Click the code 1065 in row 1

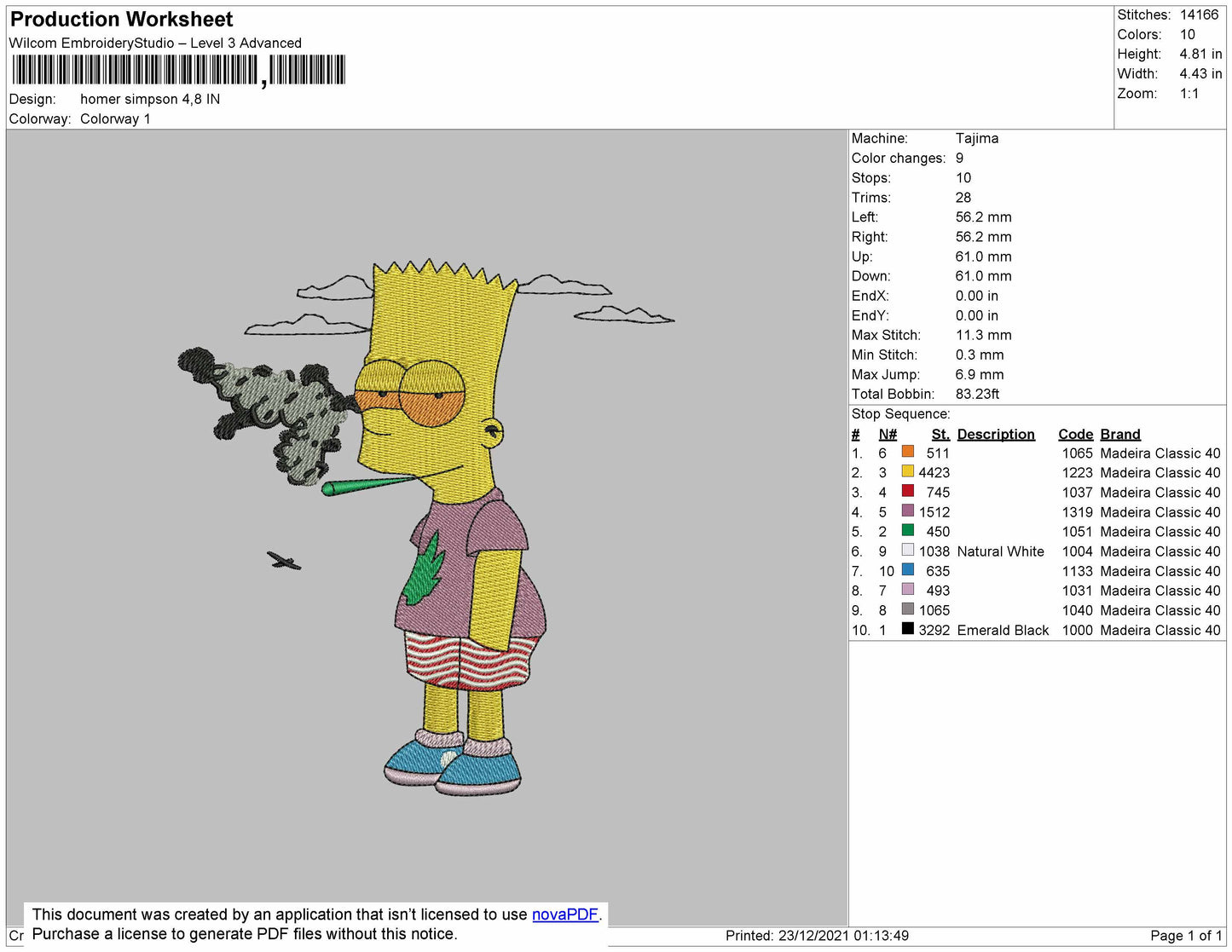point(1077,453)
